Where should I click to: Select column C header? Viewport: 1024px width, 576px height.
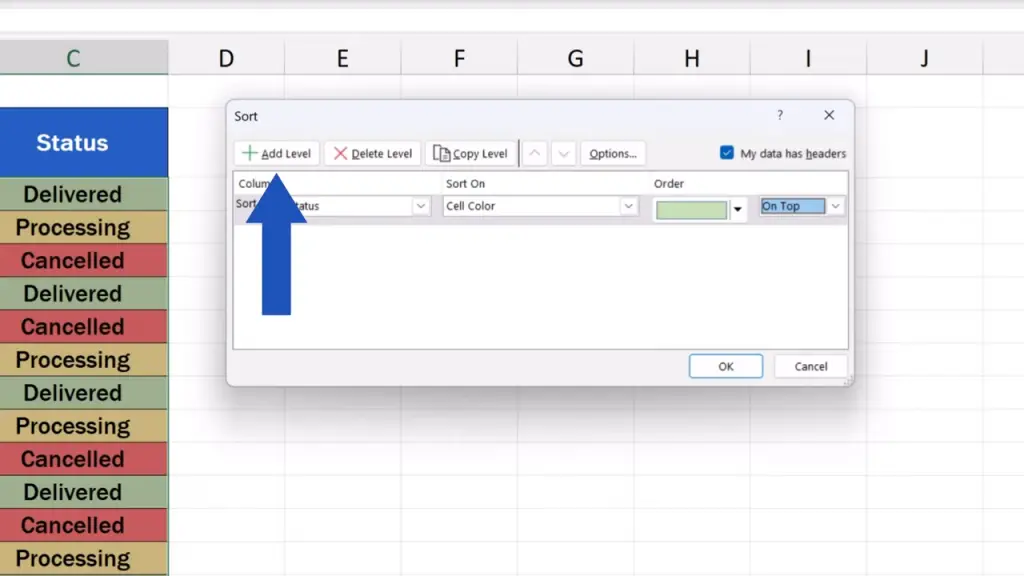point(73,59)
